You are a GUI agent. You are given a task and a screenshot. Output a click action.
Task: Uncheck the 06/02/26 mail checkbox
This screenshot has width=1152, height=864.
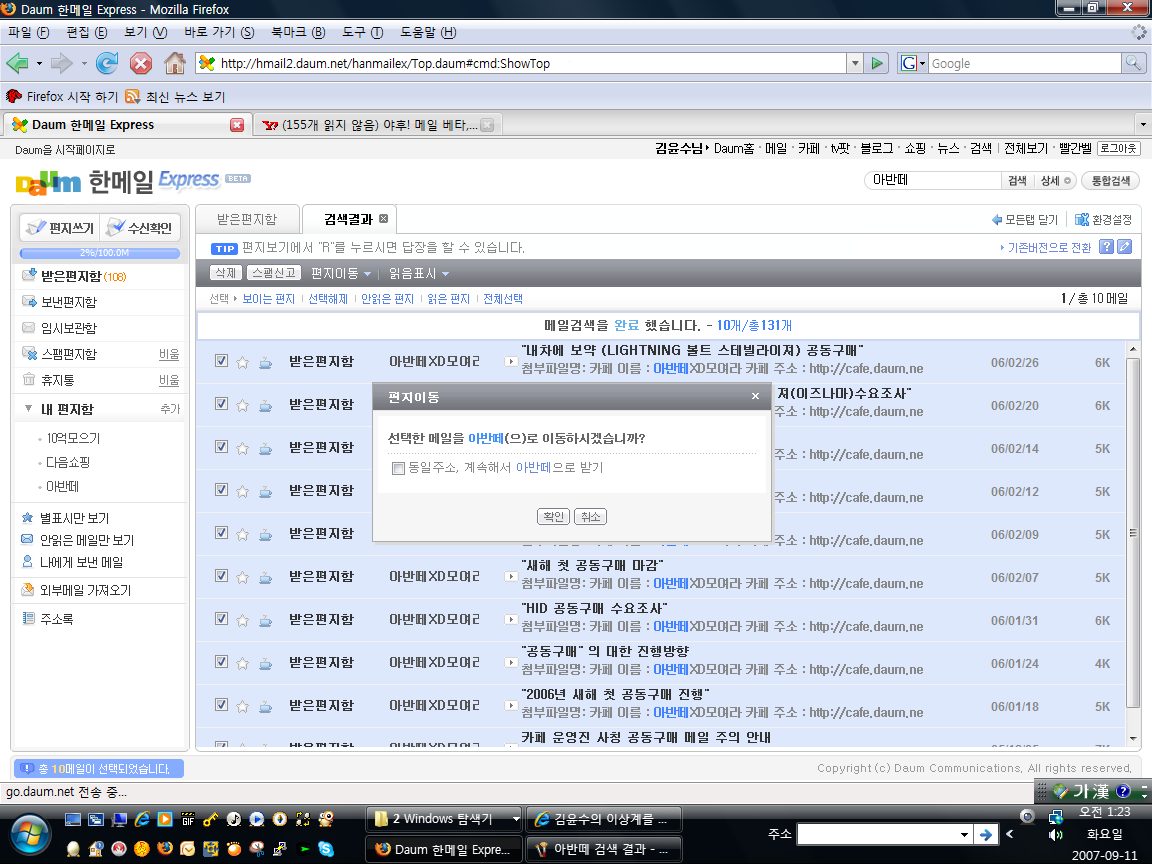coord(221,361)
